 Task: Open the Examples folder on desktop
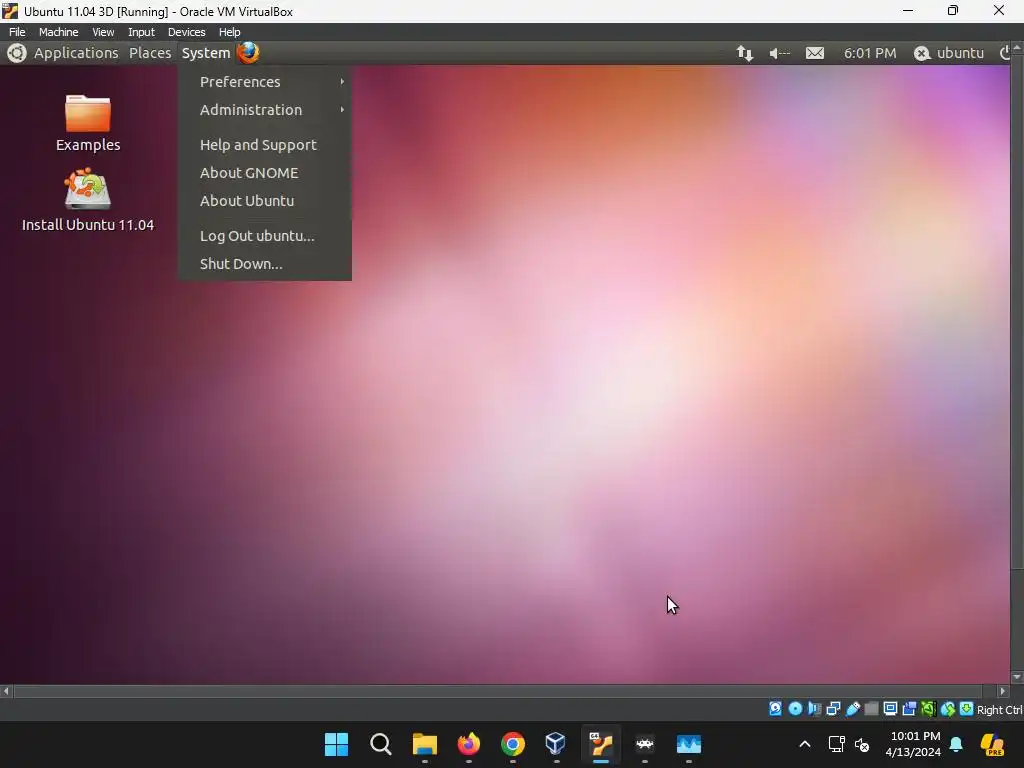tap(88, 123)
